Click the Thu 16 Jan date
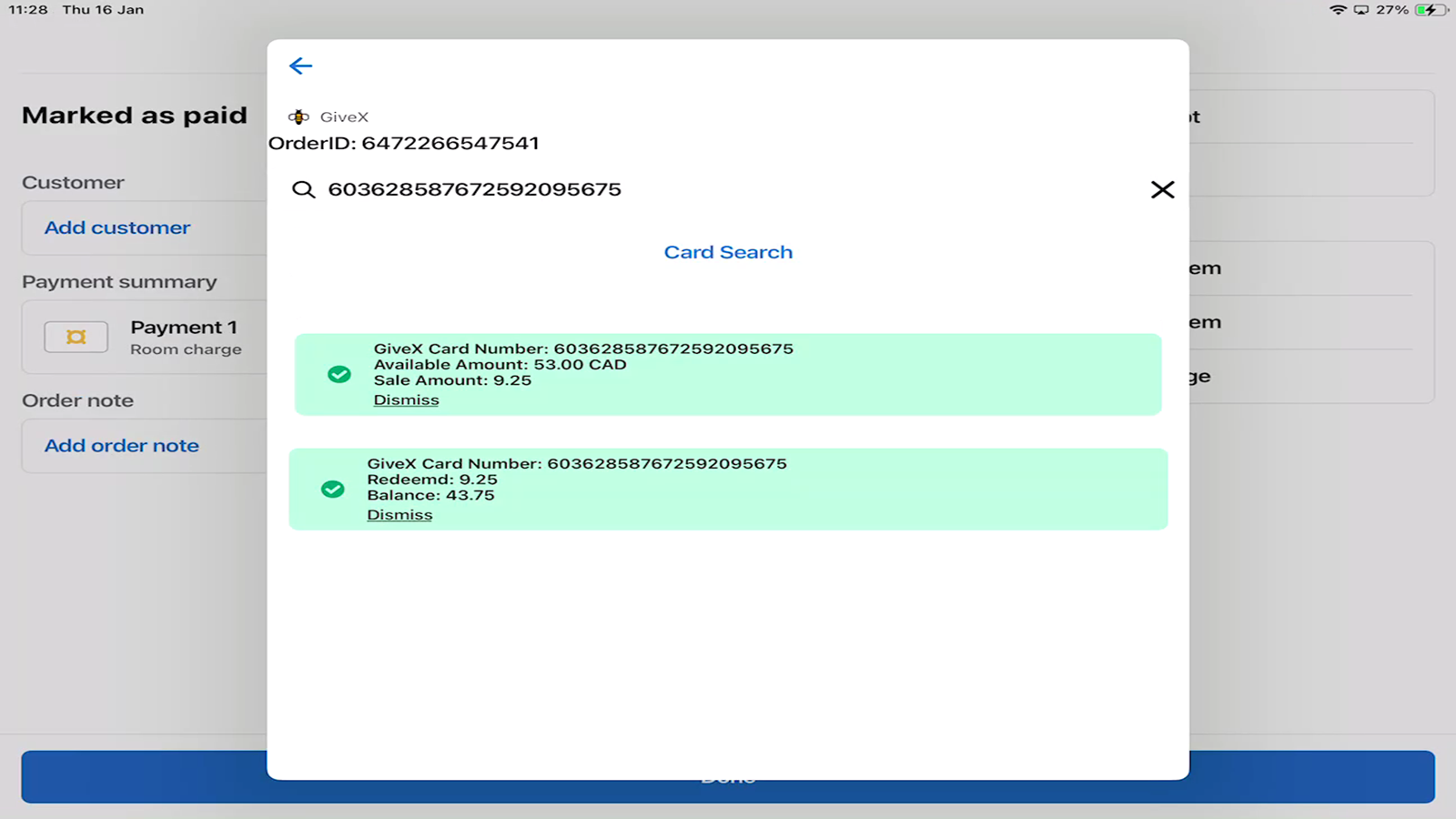The image size is (1456, 819). (x=103, y=10)
